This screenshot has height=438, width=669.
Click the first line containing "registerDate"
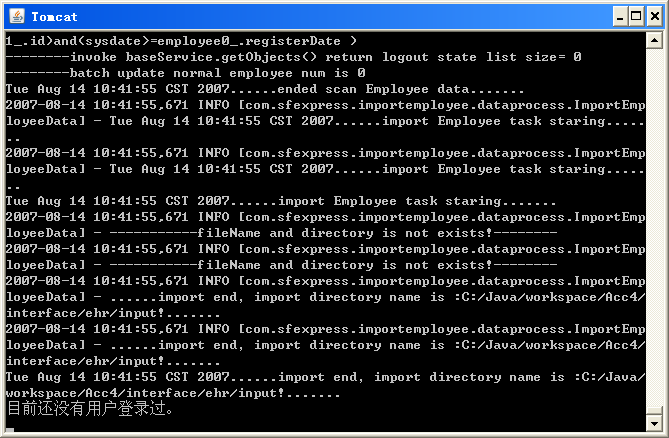[x=181, y=41]
